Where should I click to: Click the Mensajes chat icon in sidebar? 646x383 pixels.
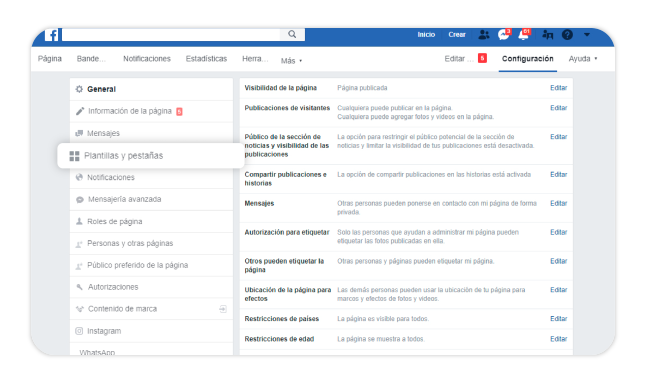(x=79, y=133)
